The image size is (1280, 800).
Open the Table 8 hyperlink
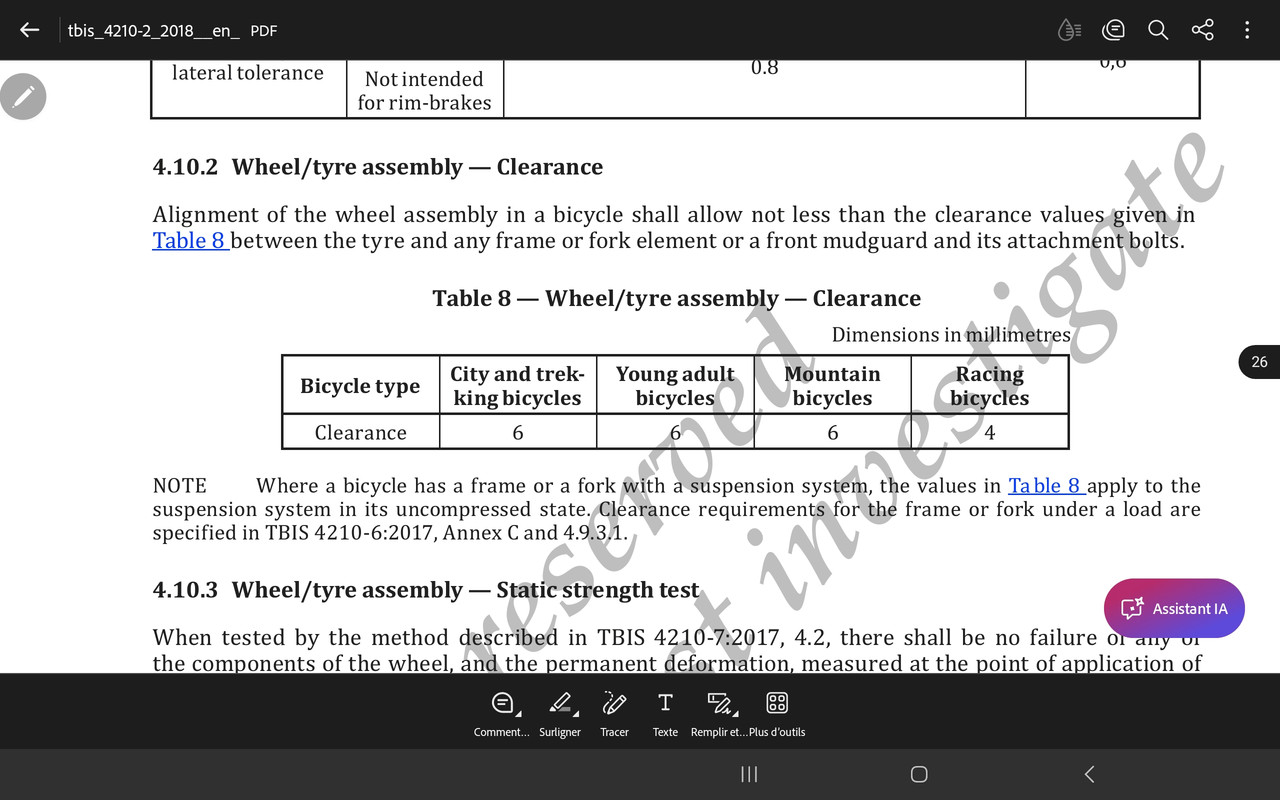click(188, 240)
